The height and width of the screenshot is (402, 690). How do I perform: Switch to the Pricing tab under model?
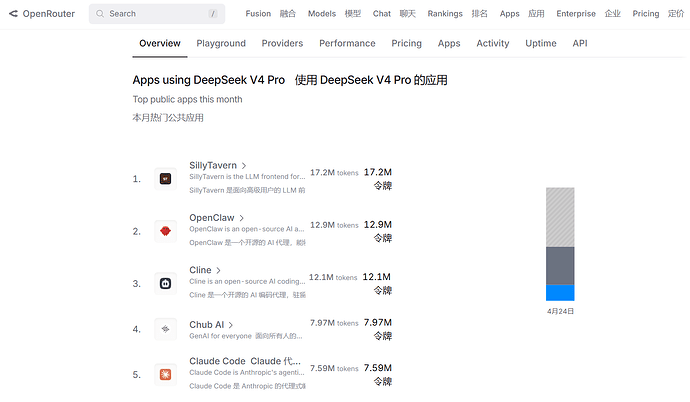pos(406,43)
